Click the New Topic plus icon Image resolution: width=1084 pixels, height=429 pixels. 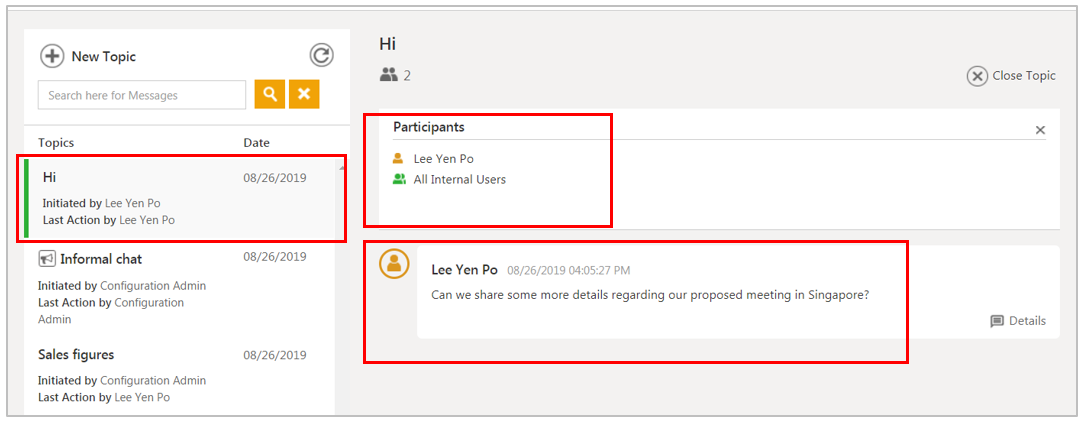pyautogui.click(x=52, y=57)
